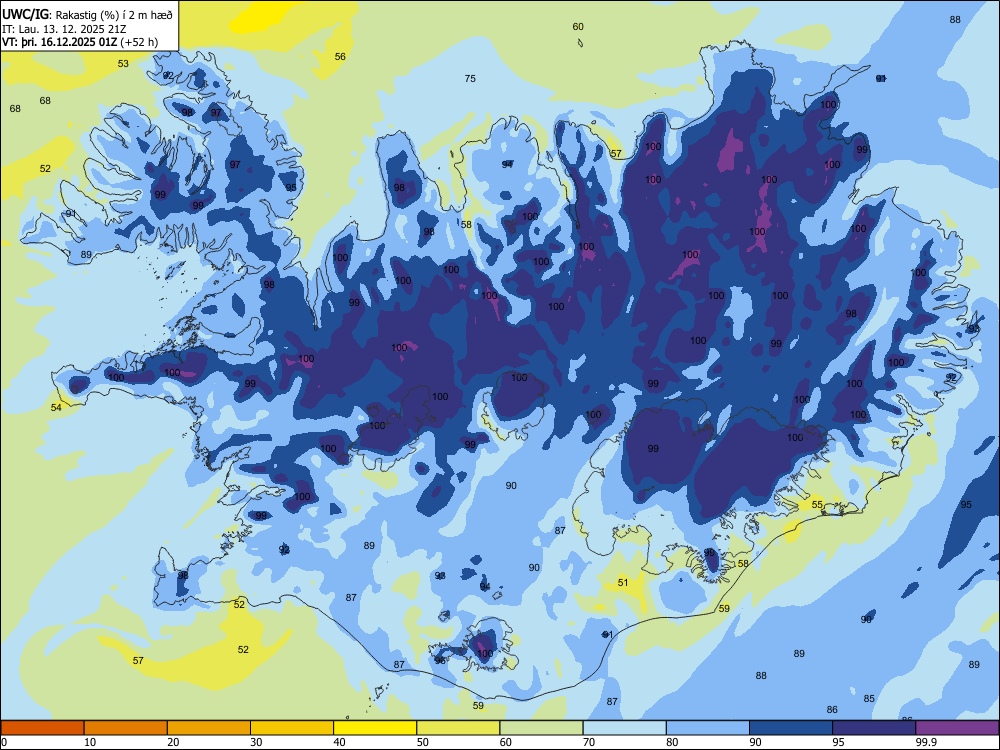Select the bright yellow 40–50 legend band
Screen dimensions: 1000x750
click(x=375, y=728)
